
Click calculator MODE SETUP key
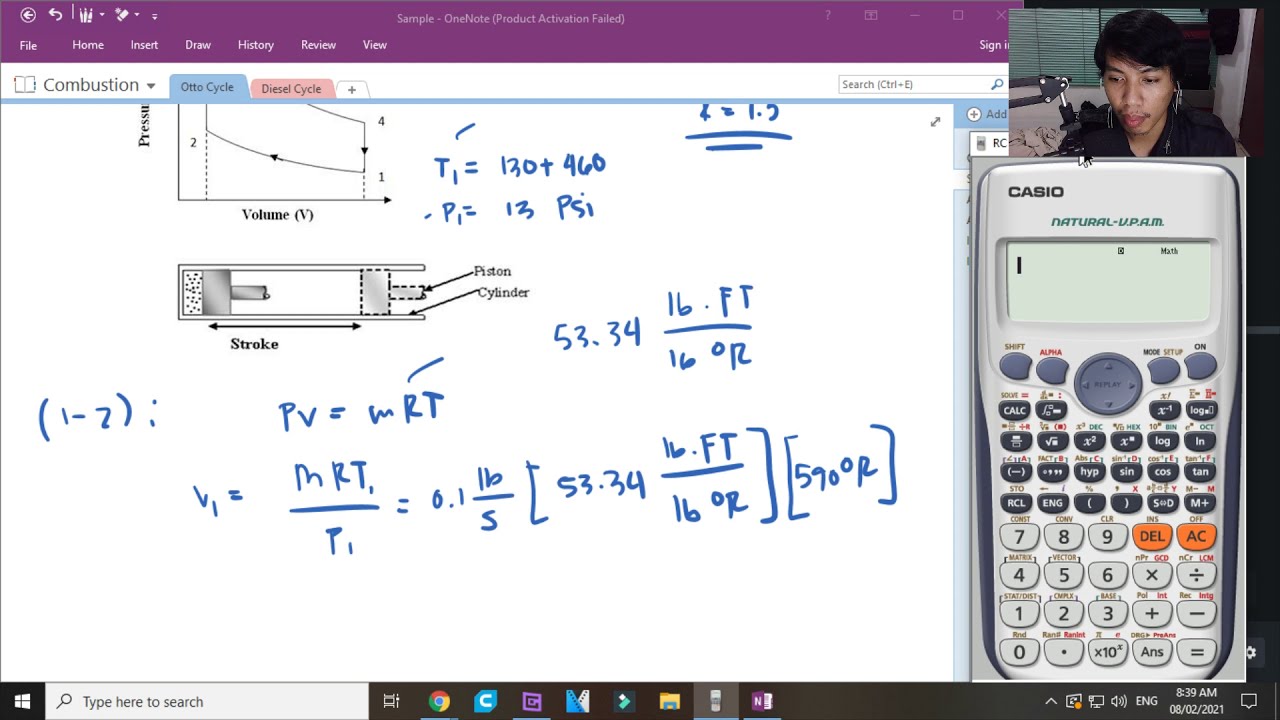coord(1163,370)
